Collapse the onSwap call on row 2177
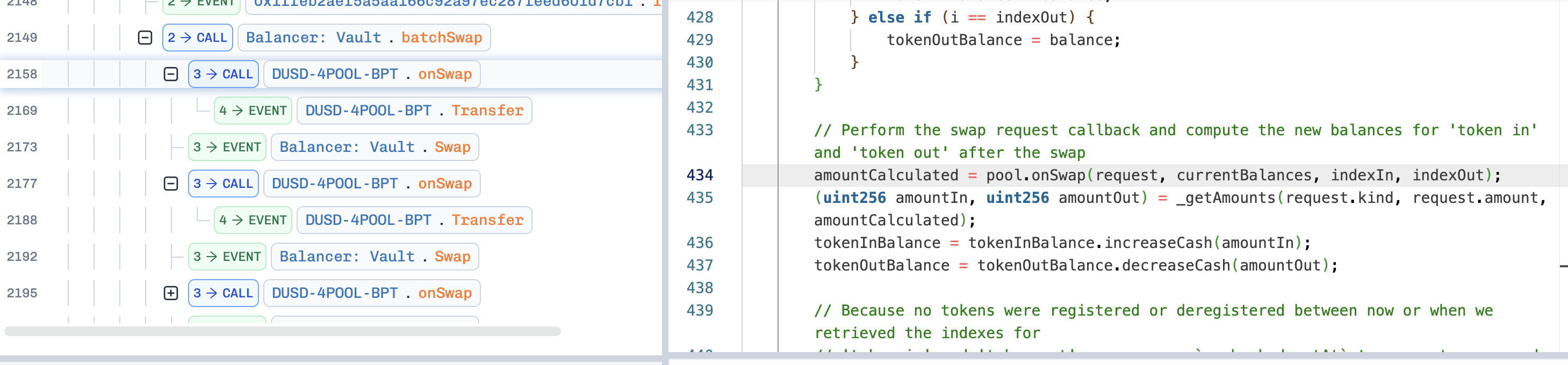The height and width of the screenshot is (365, 1568). [171, 184]
